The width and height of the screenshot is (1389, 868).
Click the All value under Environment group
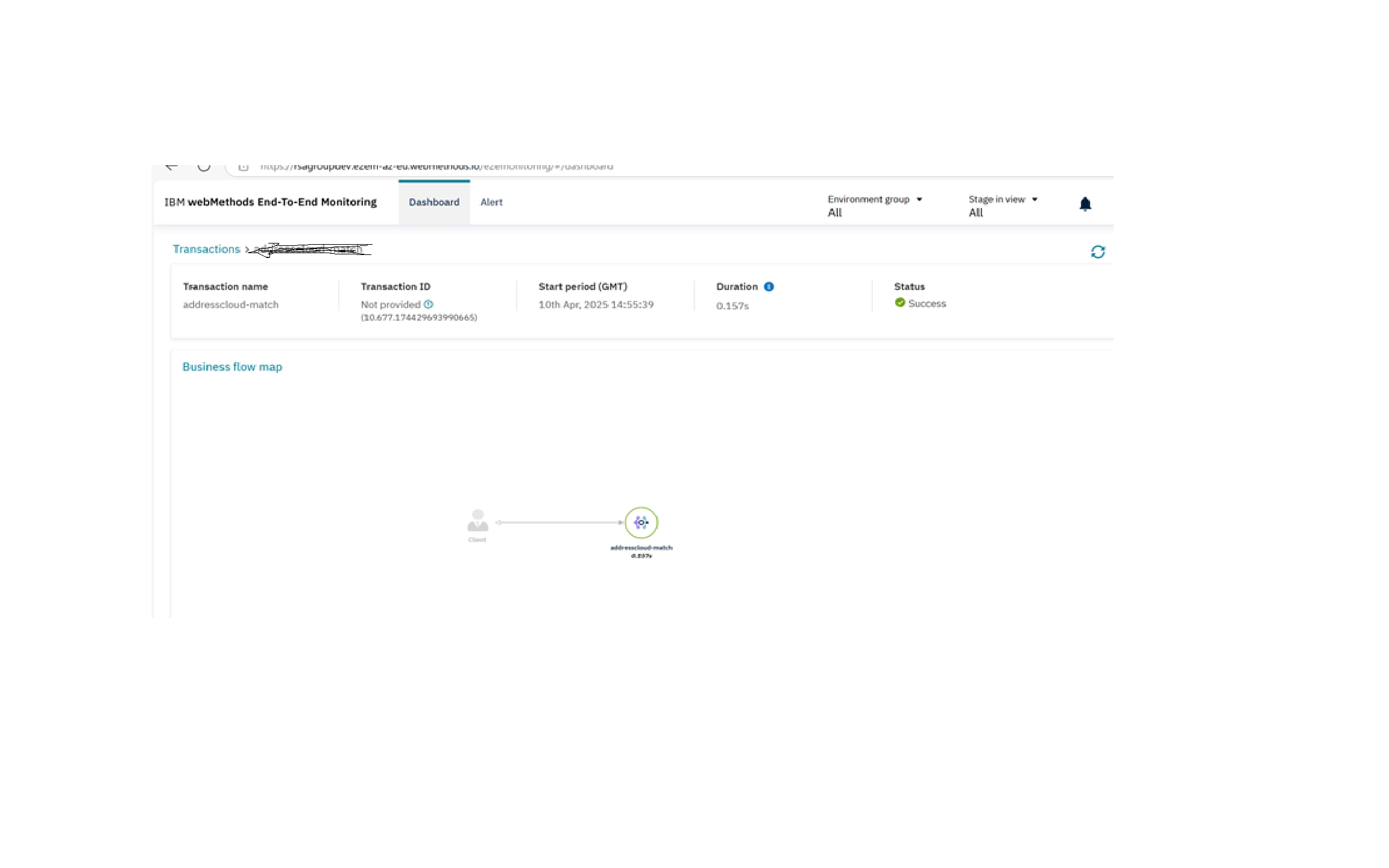[x=834, y=213]
